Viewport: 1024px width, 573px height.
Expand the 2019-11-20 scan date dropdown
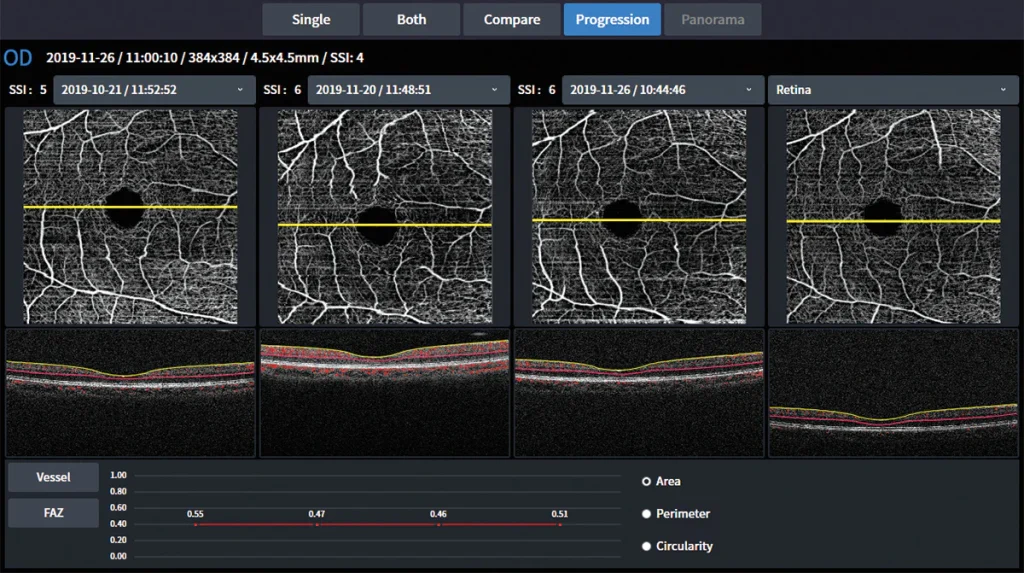(408, 90)
